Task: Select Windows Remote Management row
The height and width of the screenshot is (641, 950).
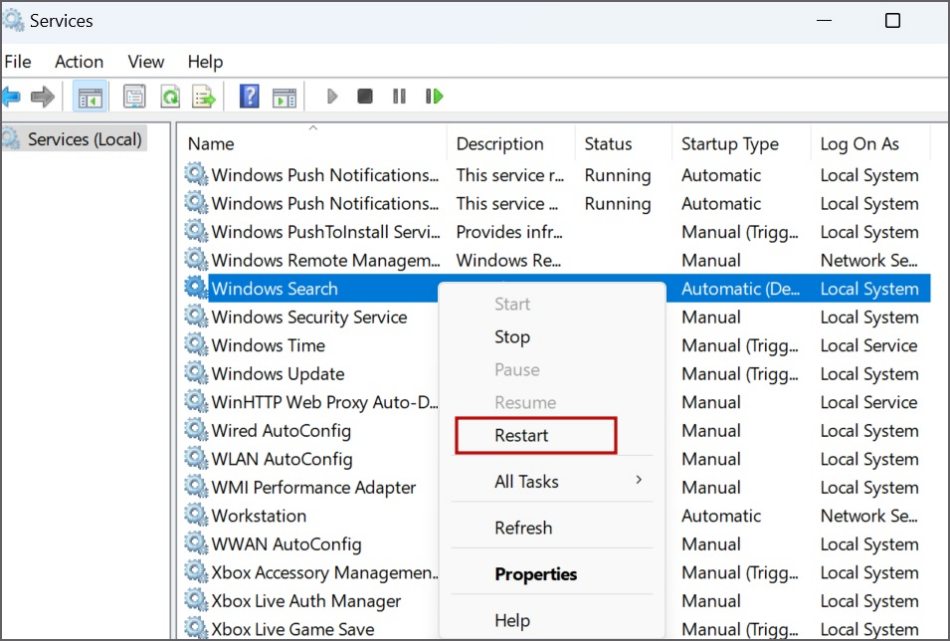Action: click(x=326, y=261)
